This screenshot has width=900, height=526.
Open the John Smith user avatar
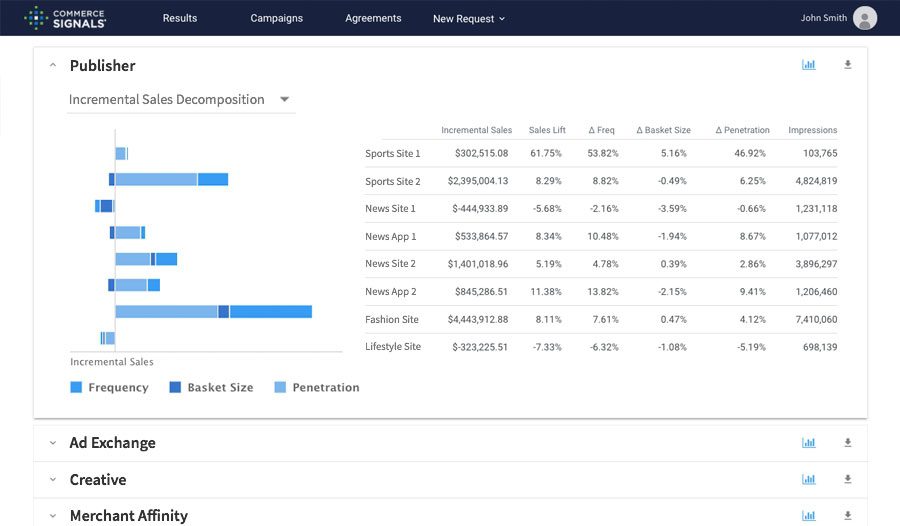click(x=865, y=18)
